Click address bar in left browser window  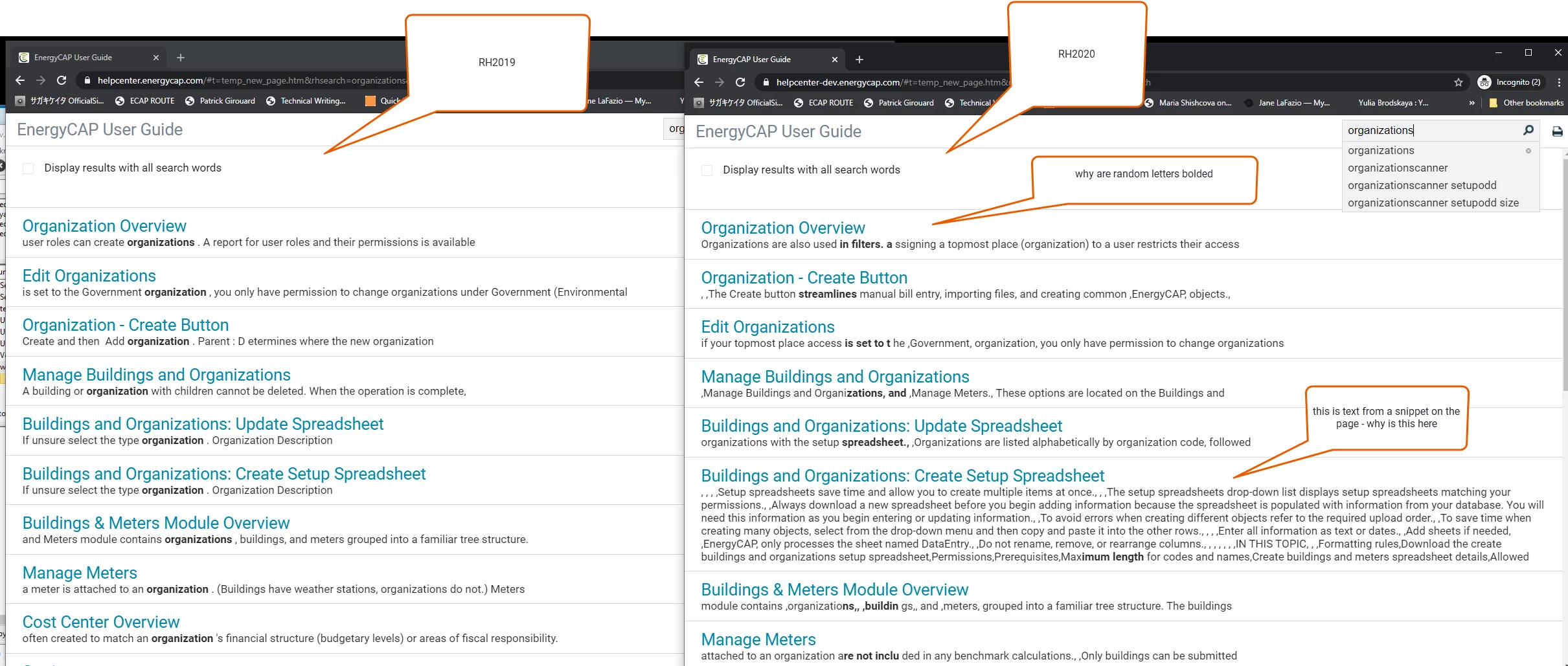251,80
